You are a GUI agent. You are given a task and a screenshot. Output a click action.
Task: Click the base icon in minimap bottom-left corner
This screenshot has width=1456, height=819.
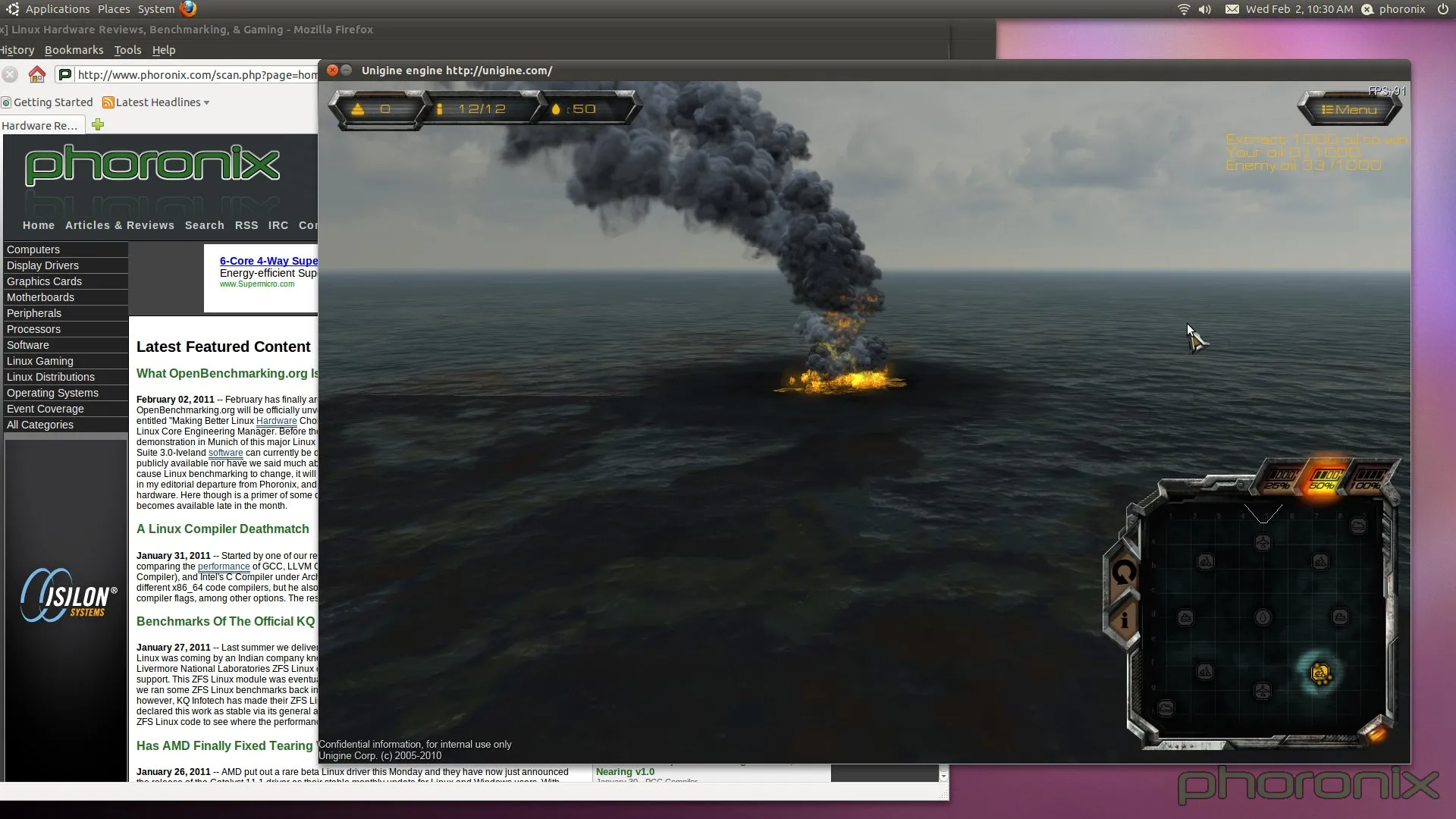[1166, 708]
